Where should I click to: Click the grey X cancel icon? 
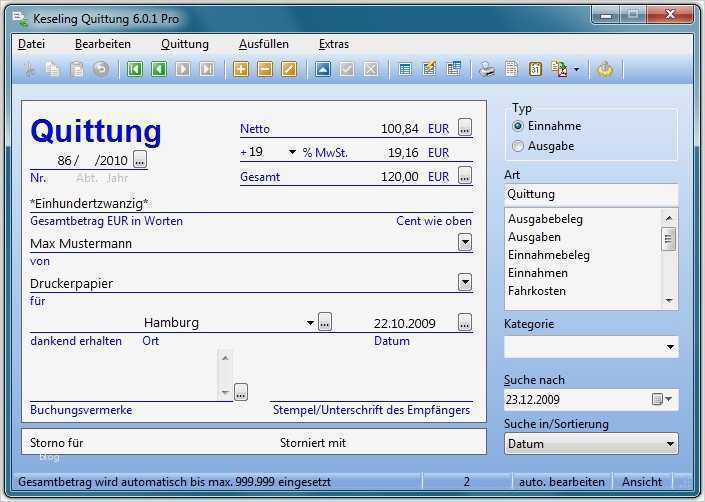[371, 69]
